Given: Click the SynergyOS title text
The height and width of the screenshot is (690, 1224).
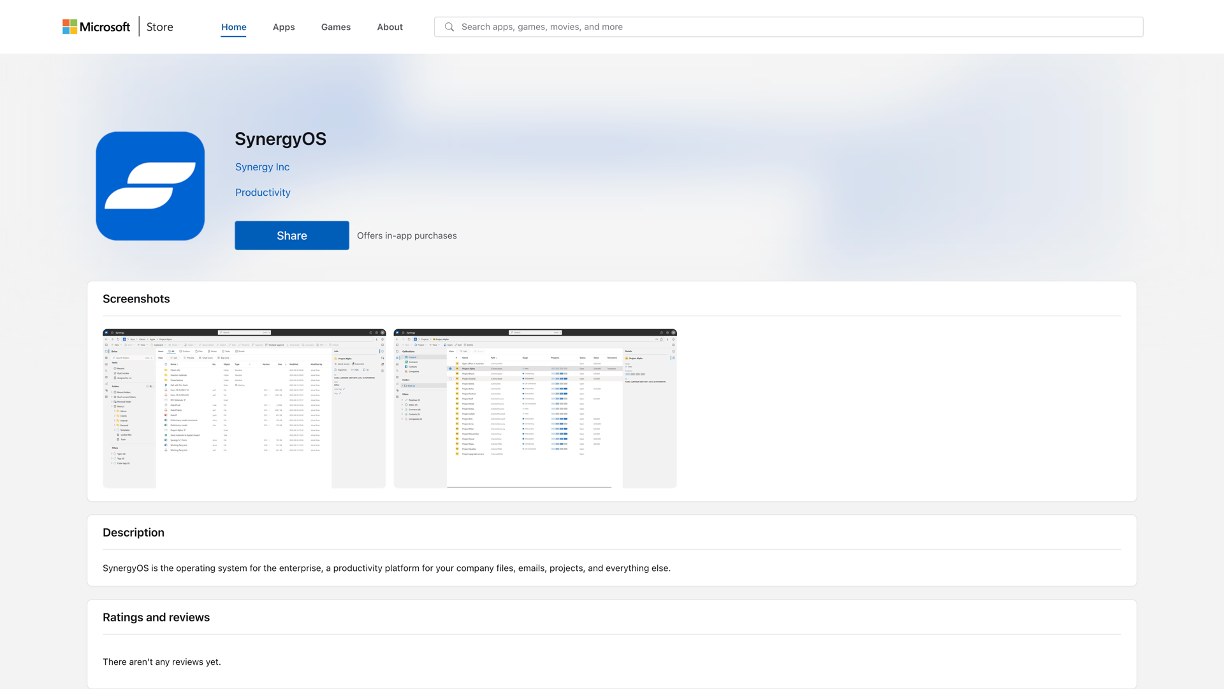Looking at the screenshot, I should 281,139.
